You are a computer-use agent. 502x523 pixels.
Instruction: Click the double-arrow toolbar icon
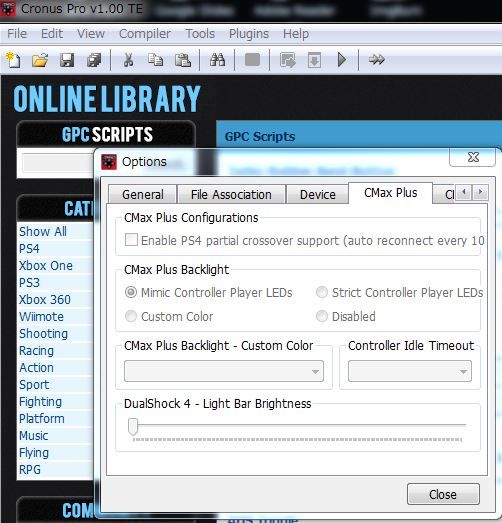[377, 60]
